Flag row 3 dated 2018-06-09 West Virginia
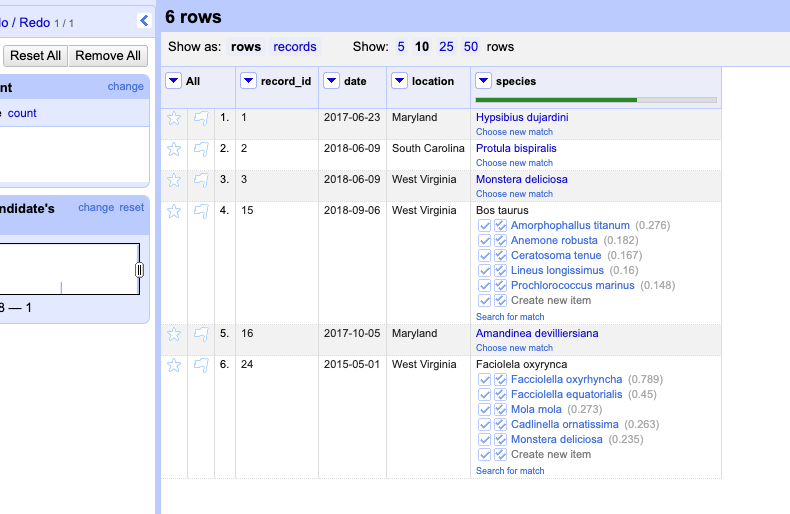 [201, 180]
